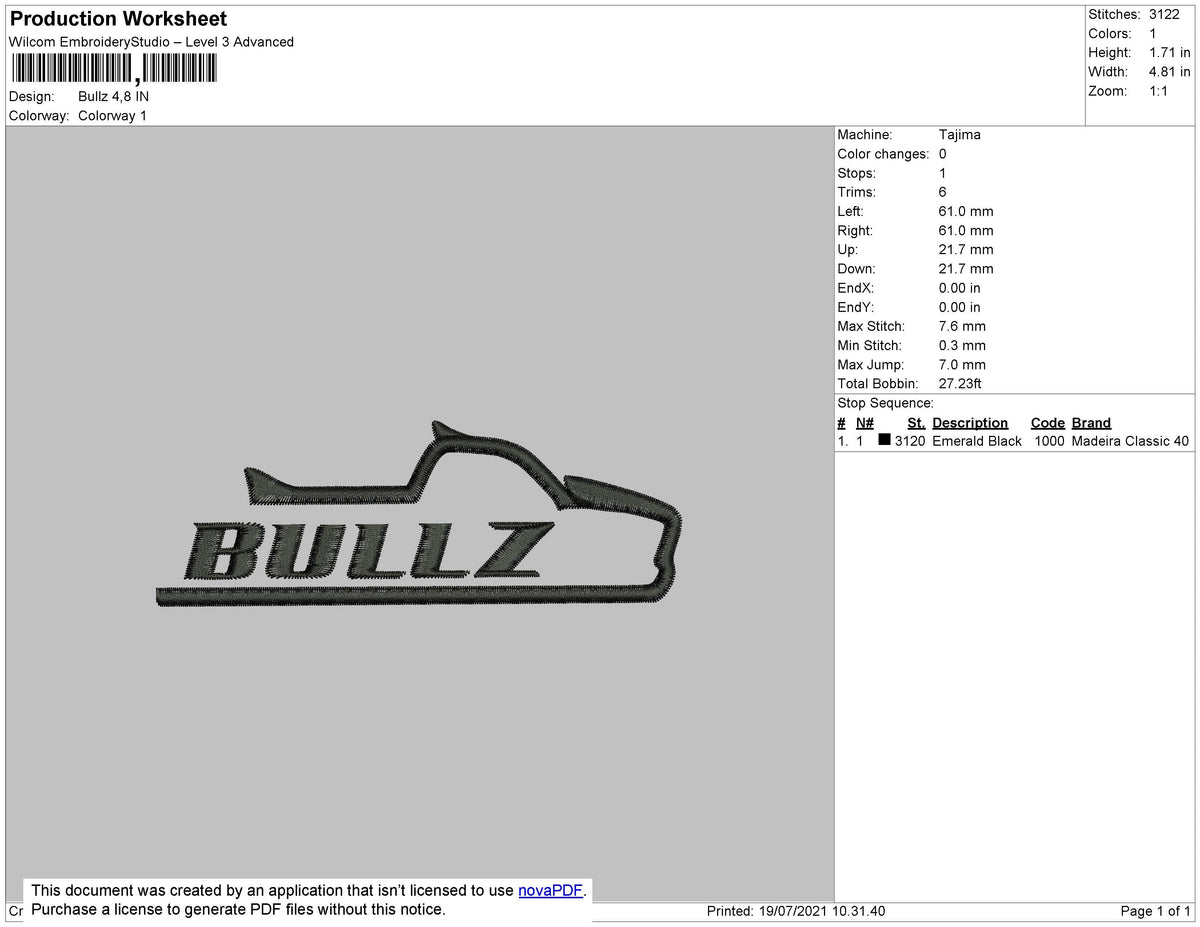1200x927 pixels.
Task: Select 'Page 1 of 1' footer text
Action: pyautogui.click(x=1156, y=911)
